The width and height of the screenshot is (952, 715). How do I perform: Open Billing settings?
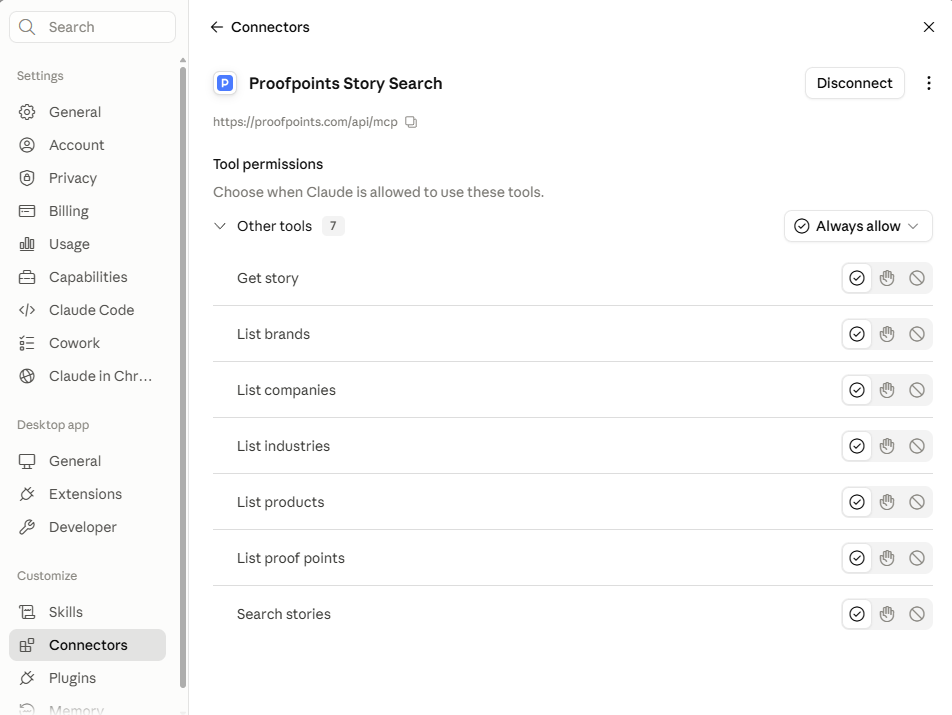(x=87, y=211)
